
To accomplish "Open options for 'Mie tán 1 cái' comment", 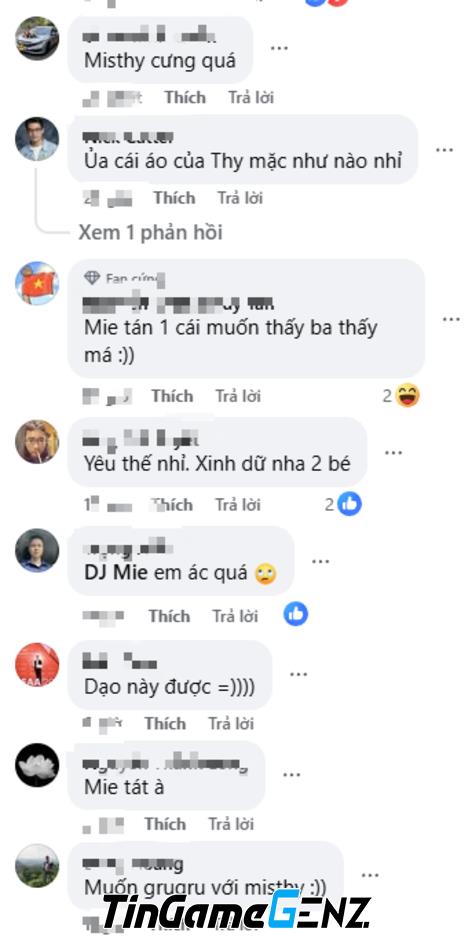I will [x=451, y=320].
